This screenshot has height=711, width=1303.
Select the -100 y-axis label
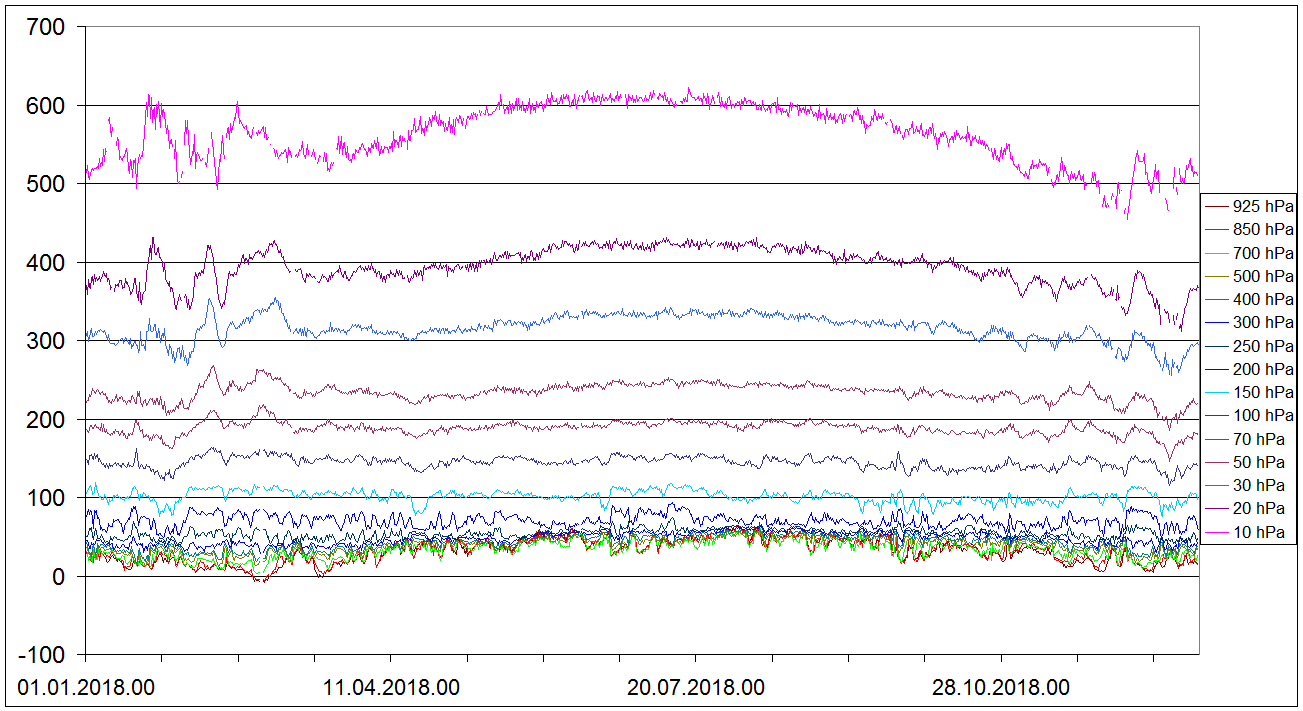point(42,655)
